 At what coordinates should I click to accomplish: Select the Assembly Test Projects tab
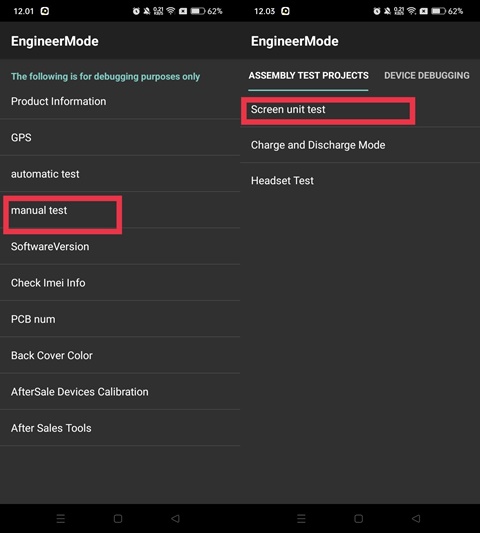click(308, 75)
